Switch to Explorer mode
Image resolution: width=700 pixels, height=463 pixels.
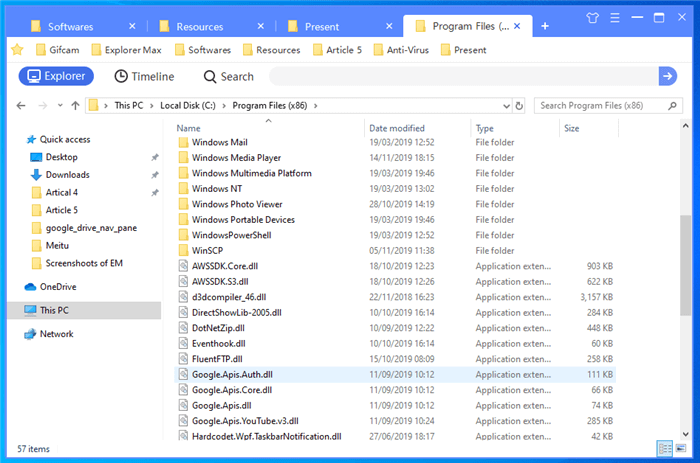point(56,76)
